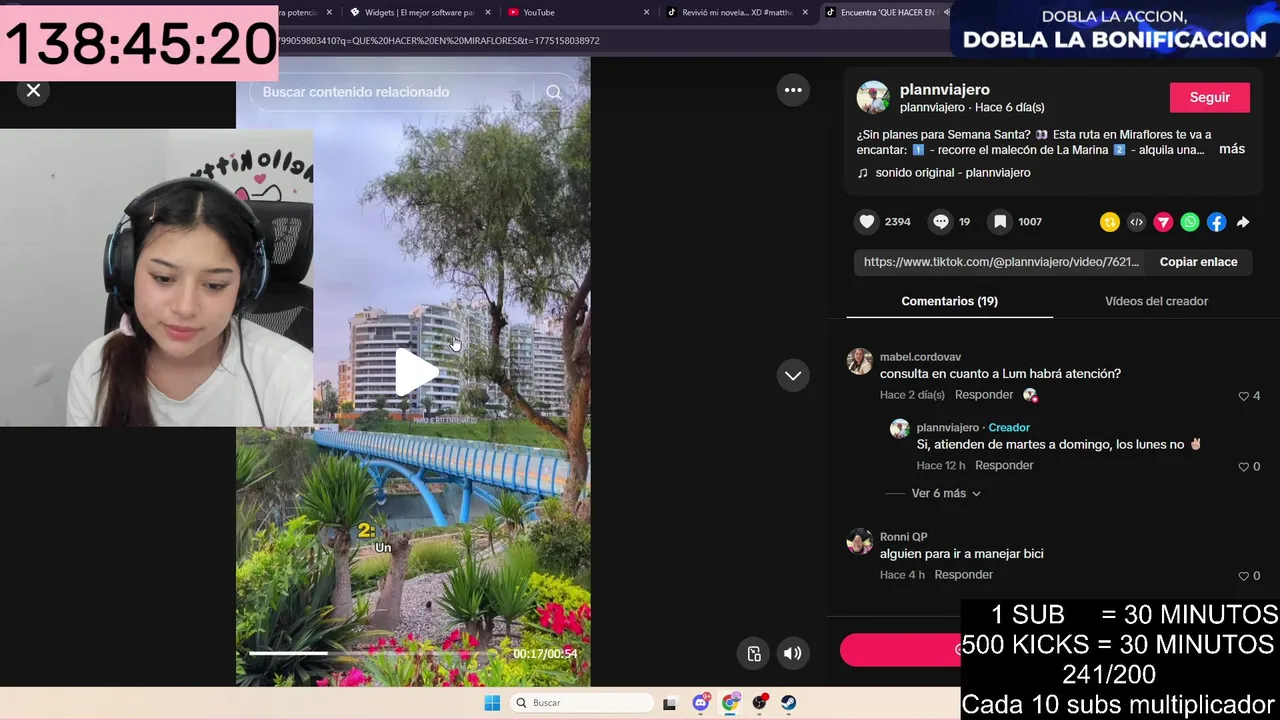The width and height of the screenshot is (1280, 720).
Task: Open Discord from the taskbar
Action: click(701, 703)
